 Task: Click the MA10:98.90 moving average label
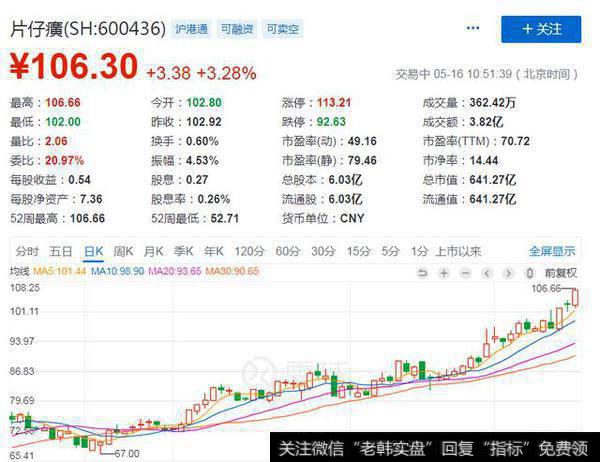tap(117, 271)
